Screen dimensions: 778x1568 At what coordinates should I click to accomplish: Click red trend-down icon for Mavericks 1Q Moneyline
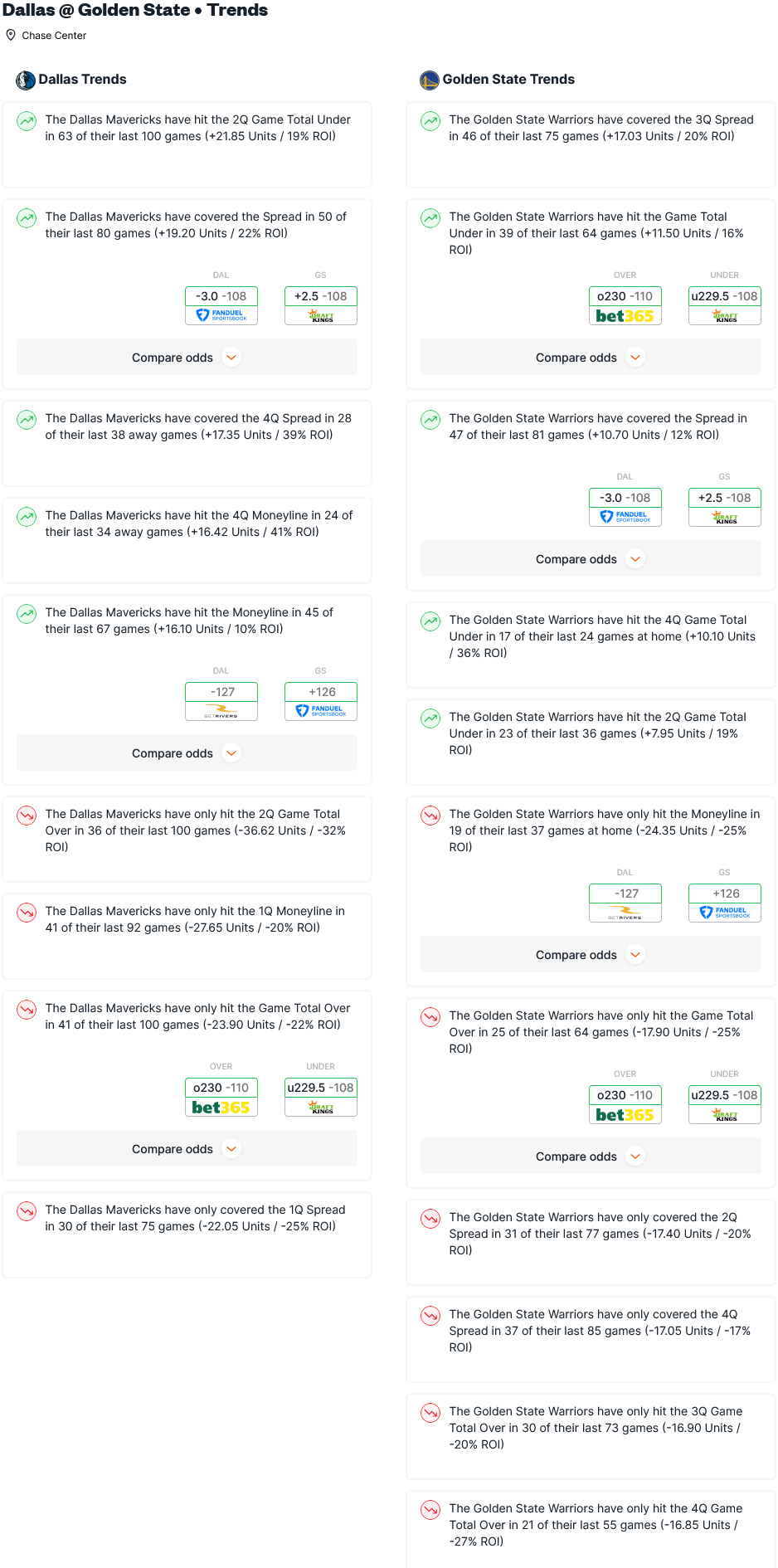(x=27, y=913)
